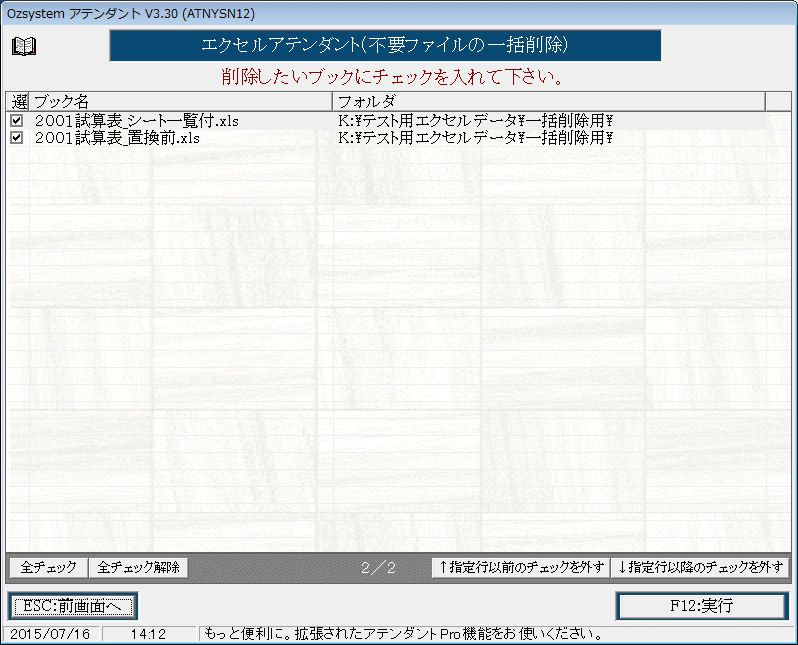Select file name 2001試算表_シート一覧付.xls
Image resolution: width=798 pixels, height=645 pixels.
pos(136,121)
